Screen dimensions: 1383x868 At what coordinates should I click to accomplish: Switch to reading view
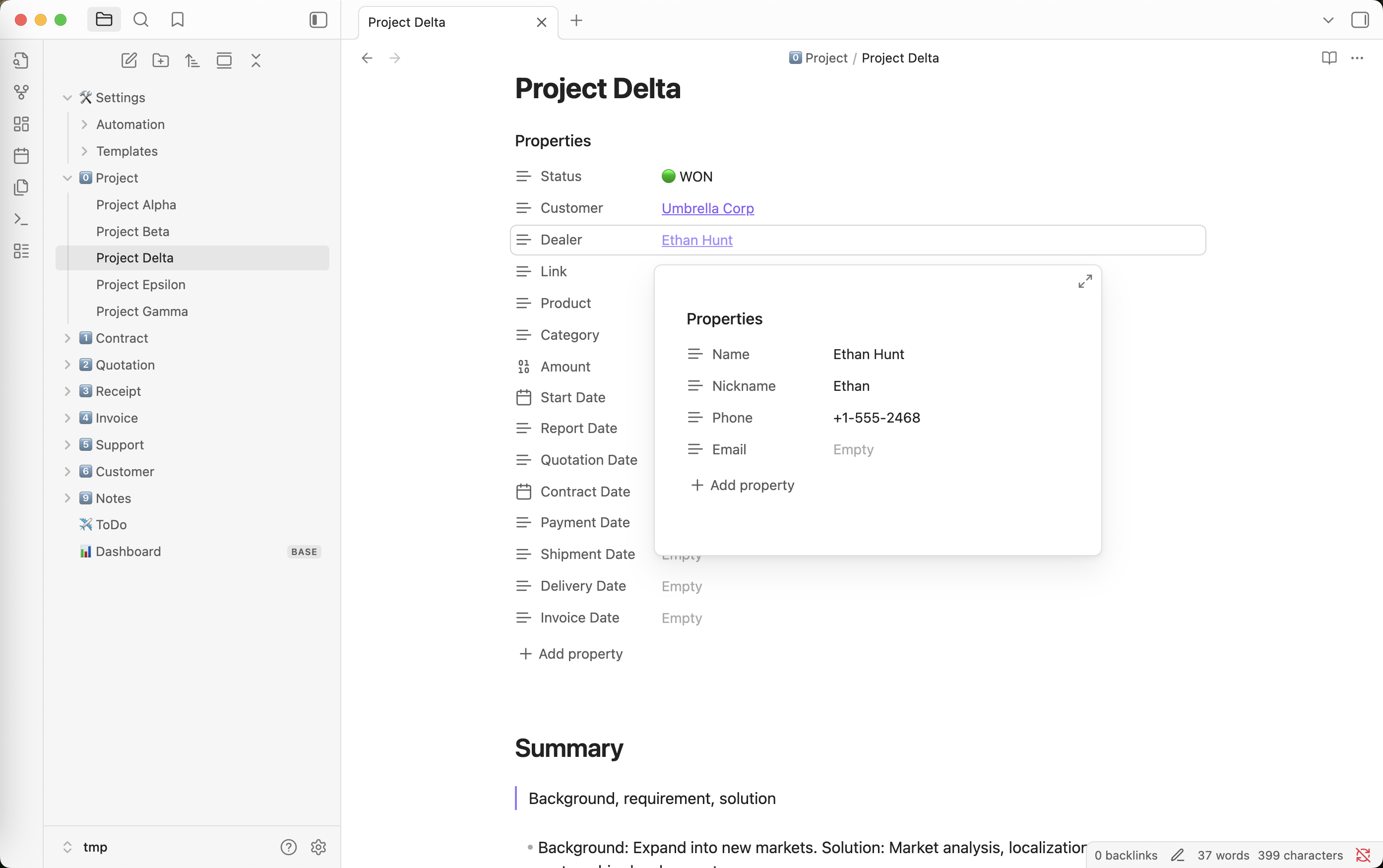point(1329,58)
